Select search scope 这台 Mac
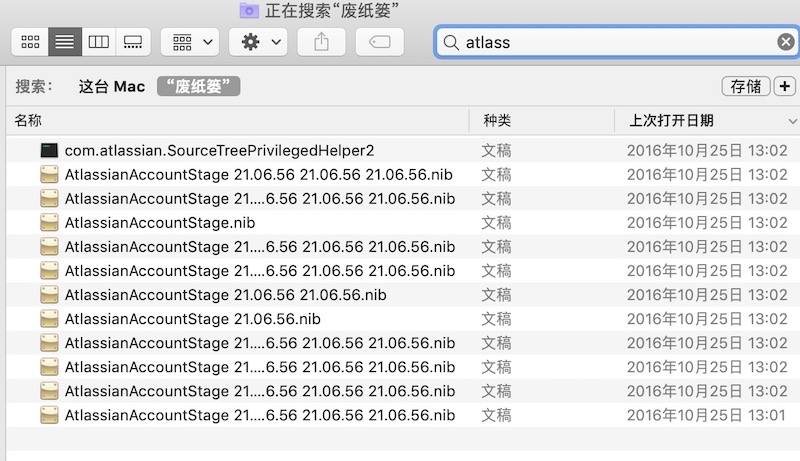The image size is (800, 461). [112, 86]
